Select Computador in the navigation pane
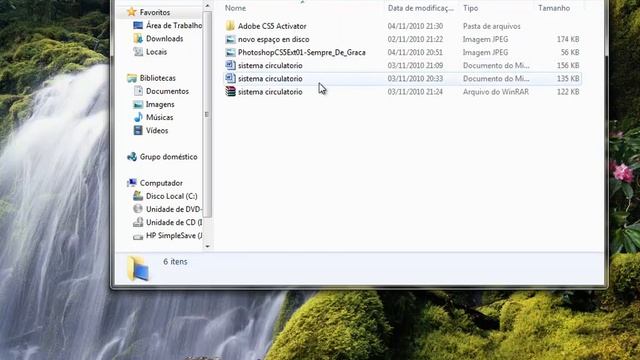The height and width of the screenshot is (360, 640). pos(161,183)
